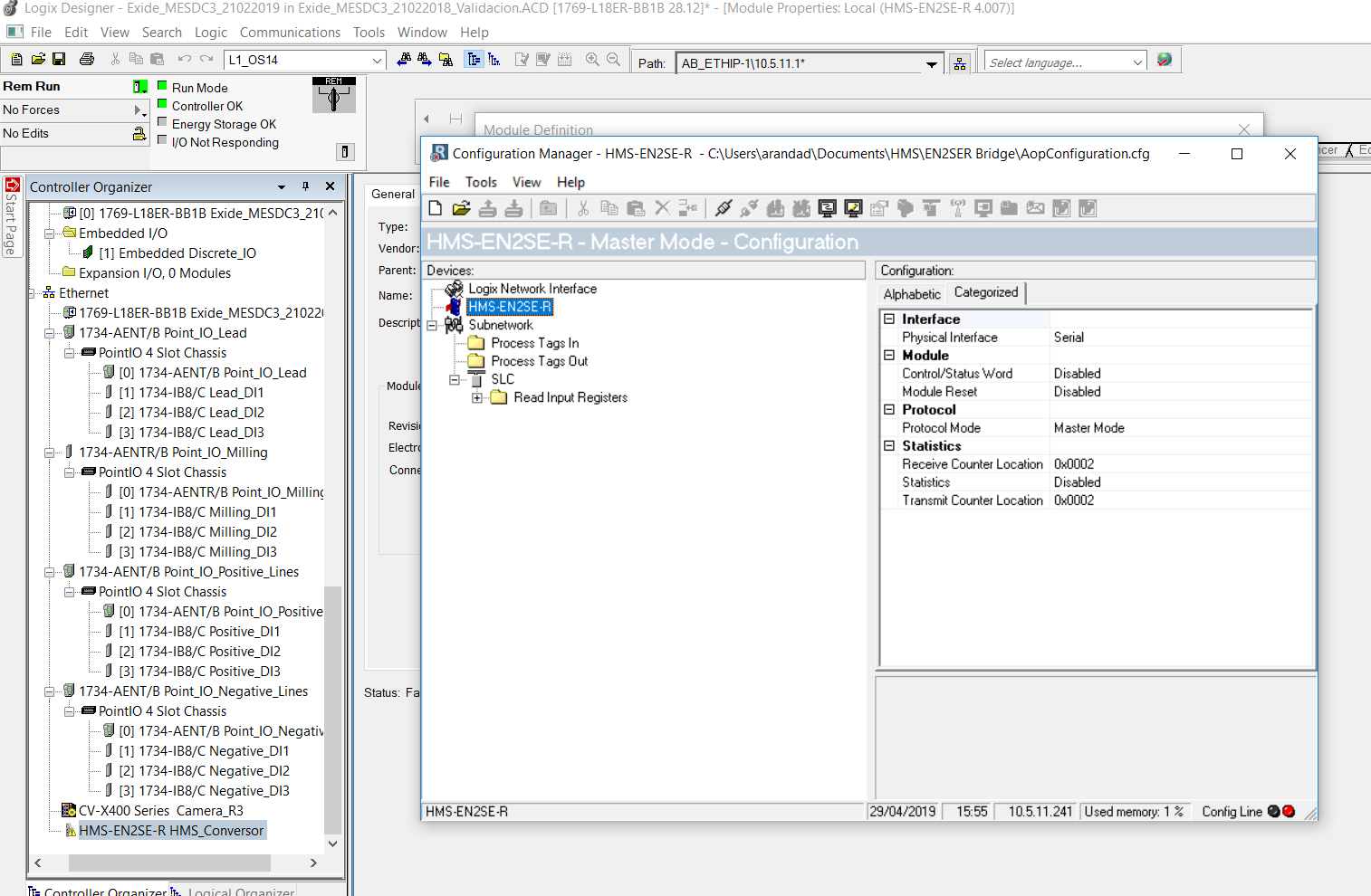Viewport: 1371px width, 896px height.
Task: Open the Communications menu
Action: pyautogui.click(x=290, y=33)
